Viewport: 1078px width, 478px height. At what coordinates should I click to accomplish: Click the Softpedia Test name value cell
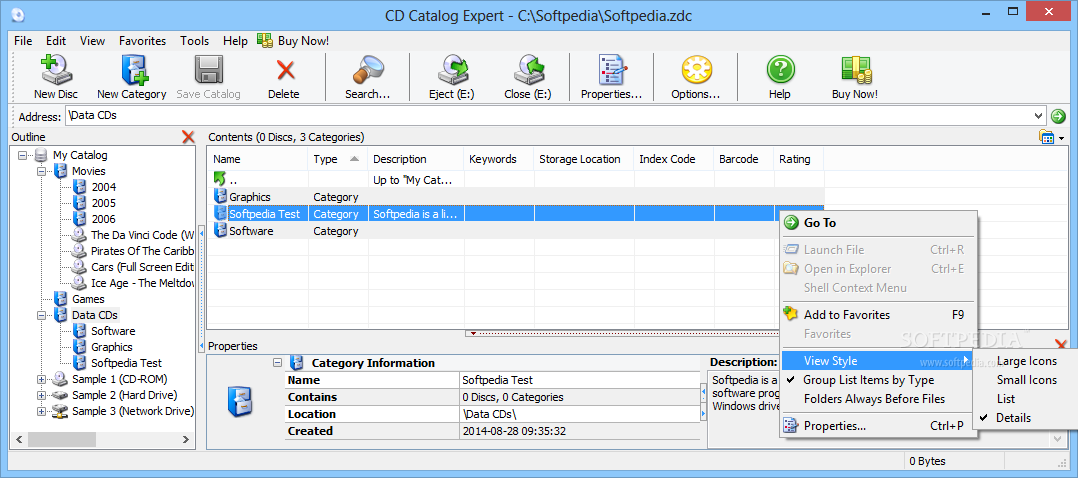(580, 380)
